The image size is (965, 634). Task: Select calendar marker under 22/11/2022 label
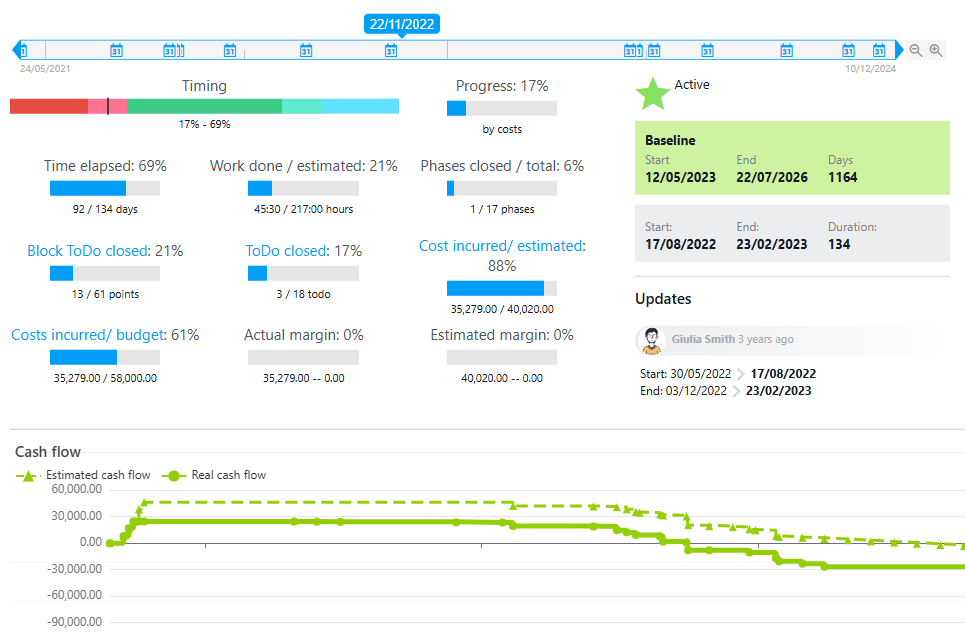(x=391, y=50)
